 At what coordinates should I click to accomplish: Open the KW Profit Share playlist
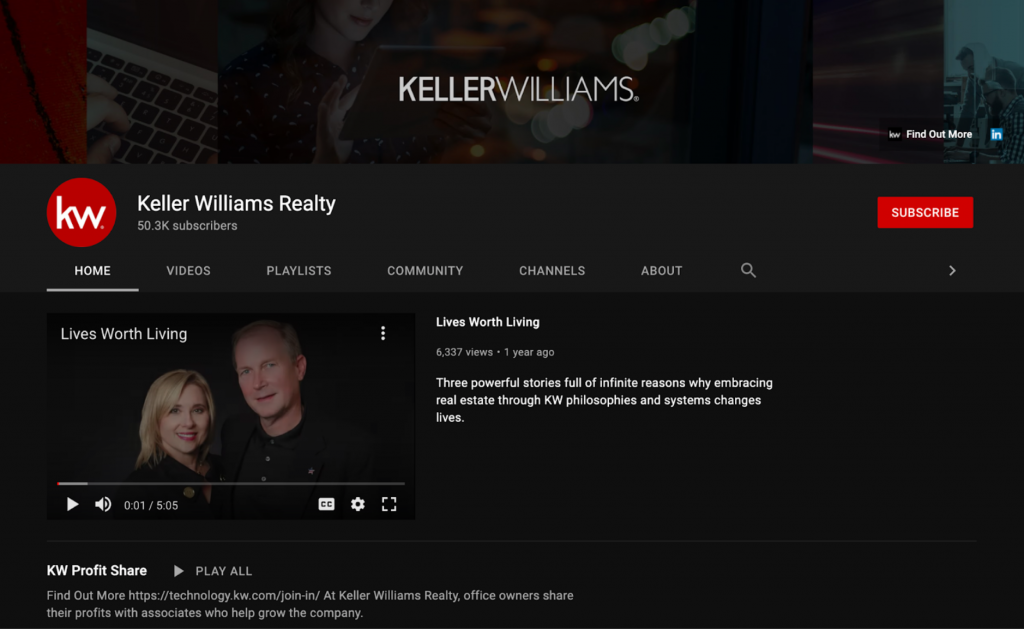[97, 571]
